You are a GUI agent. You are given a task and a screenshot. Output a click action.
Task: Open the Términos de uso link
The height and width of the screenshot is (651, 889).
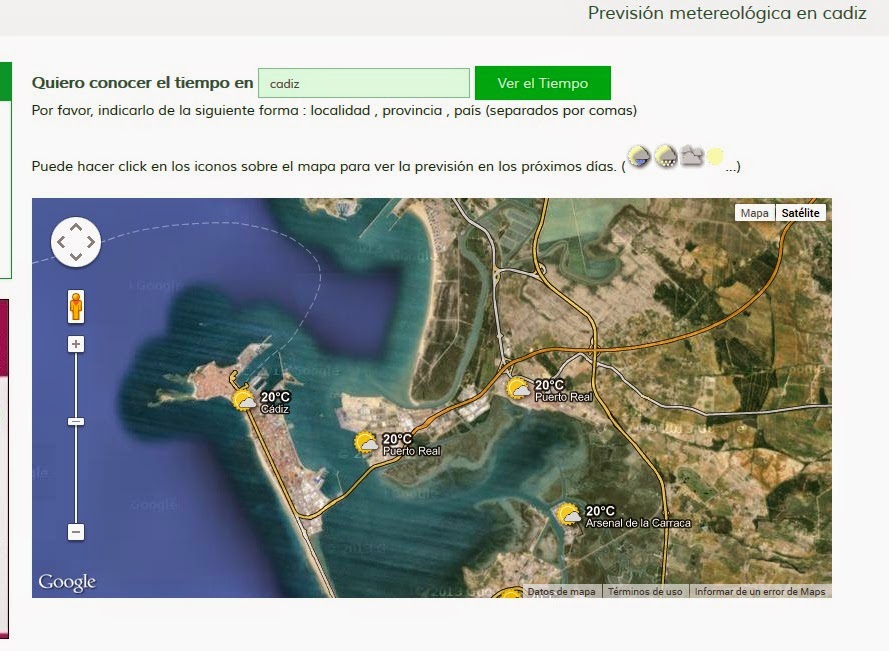644,591
